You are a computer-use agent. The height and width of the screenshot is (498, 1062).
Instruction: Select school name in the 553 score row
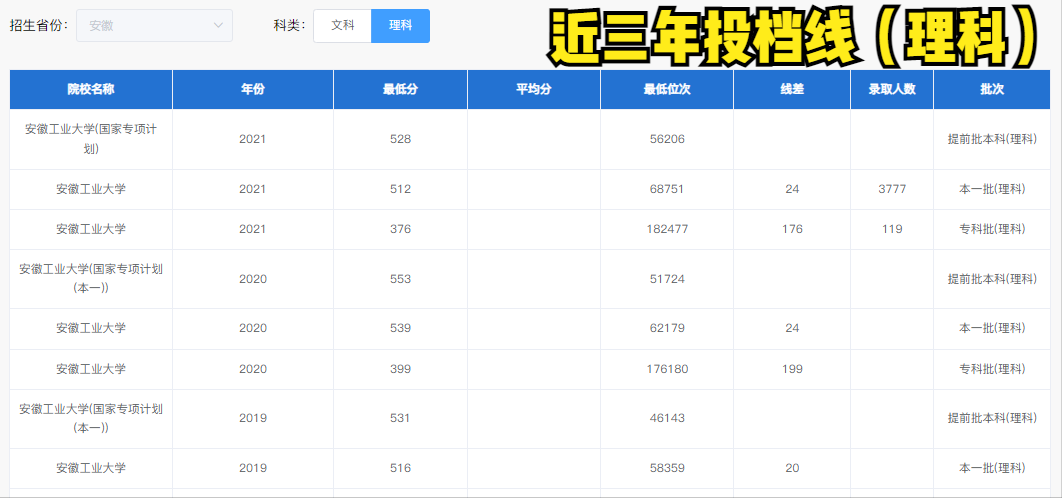point(91,278)
